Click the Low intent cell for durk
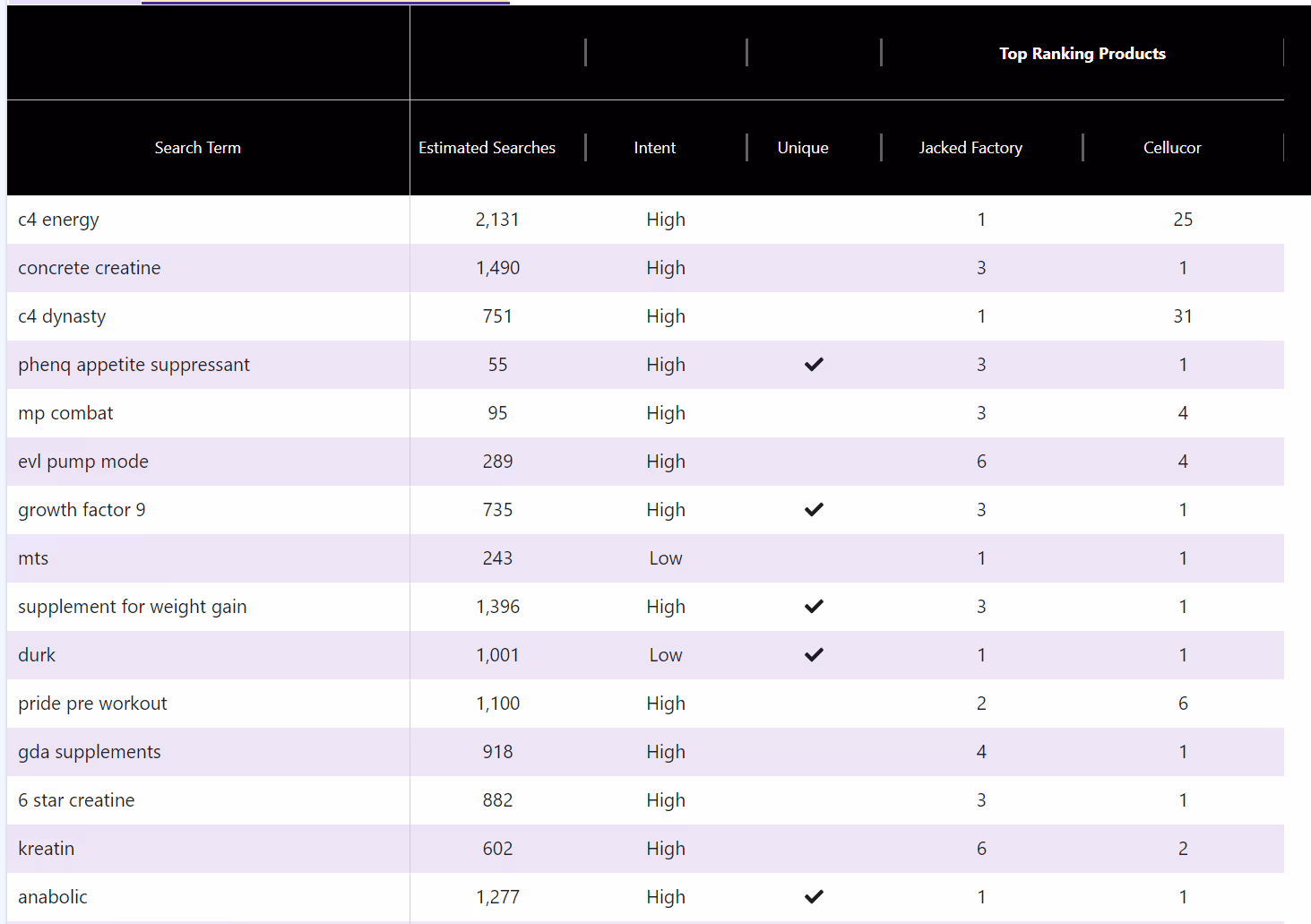 click(x=666, y=655)
